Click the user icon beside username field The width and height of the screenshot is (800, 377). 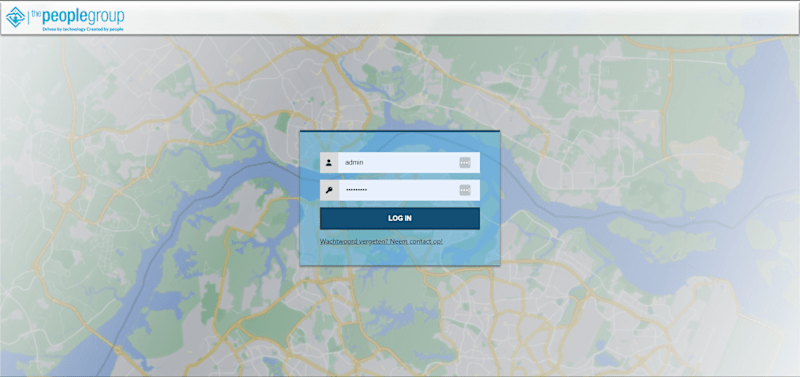tap(329, 163)
